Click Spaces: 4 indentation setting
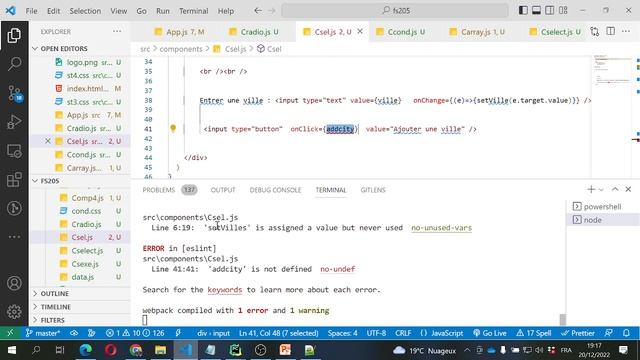The height and width of the screenshot is (360, 640). tap(342, 333)
